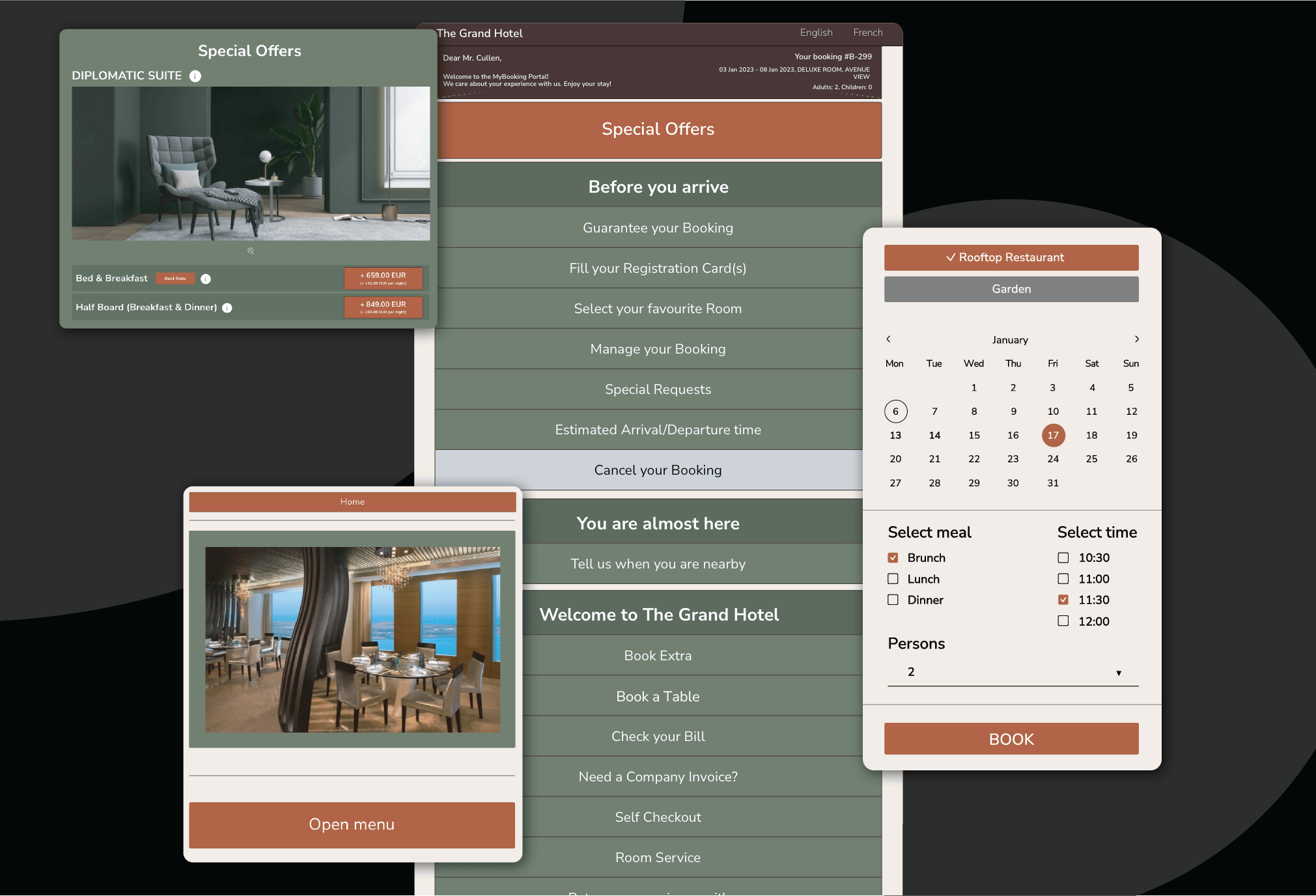
Task: Click the Diplomatic Suite info icon
Action: tap(195, 76)
